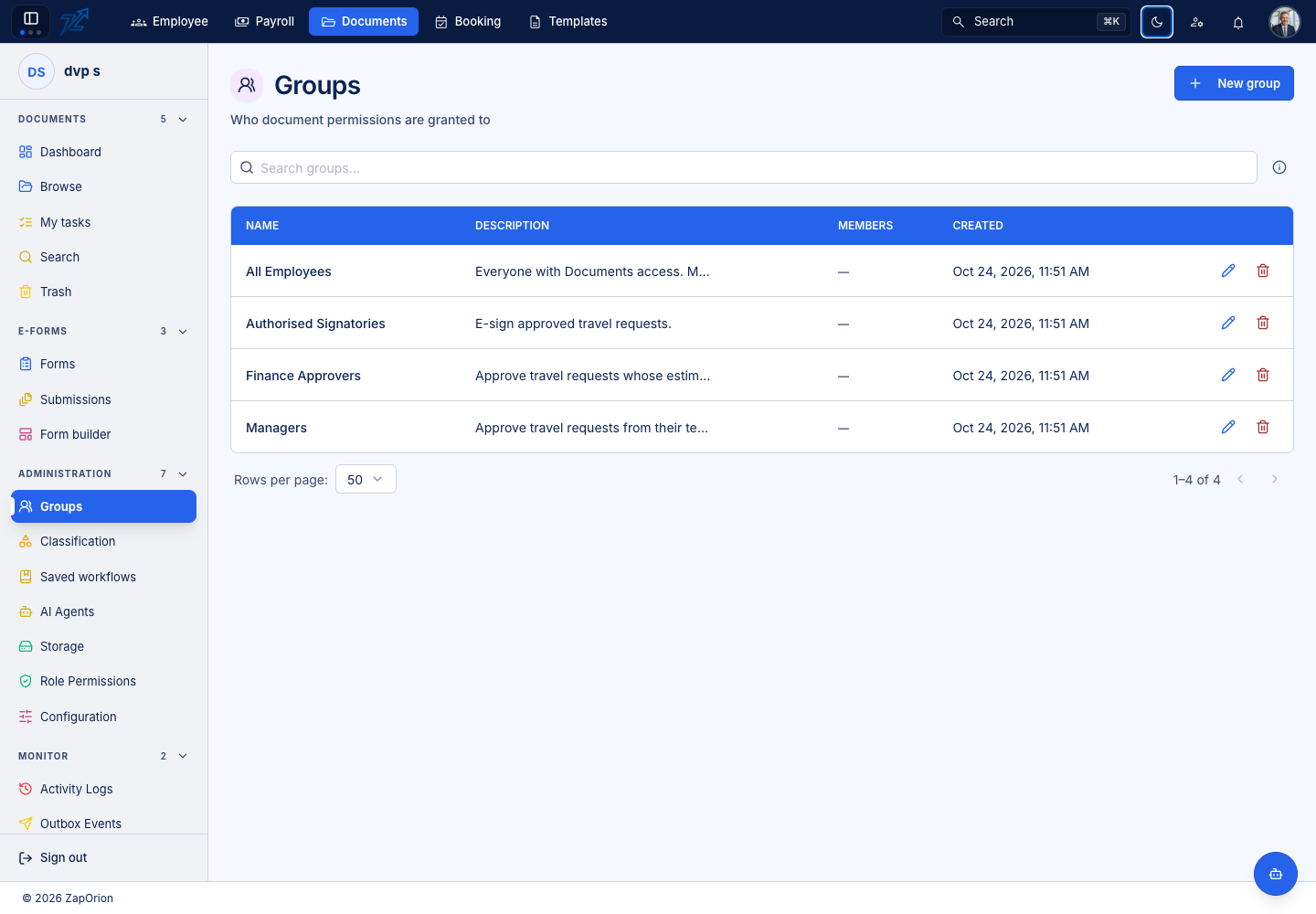
Task: Open the global Search box
Action: (1035, 22)
